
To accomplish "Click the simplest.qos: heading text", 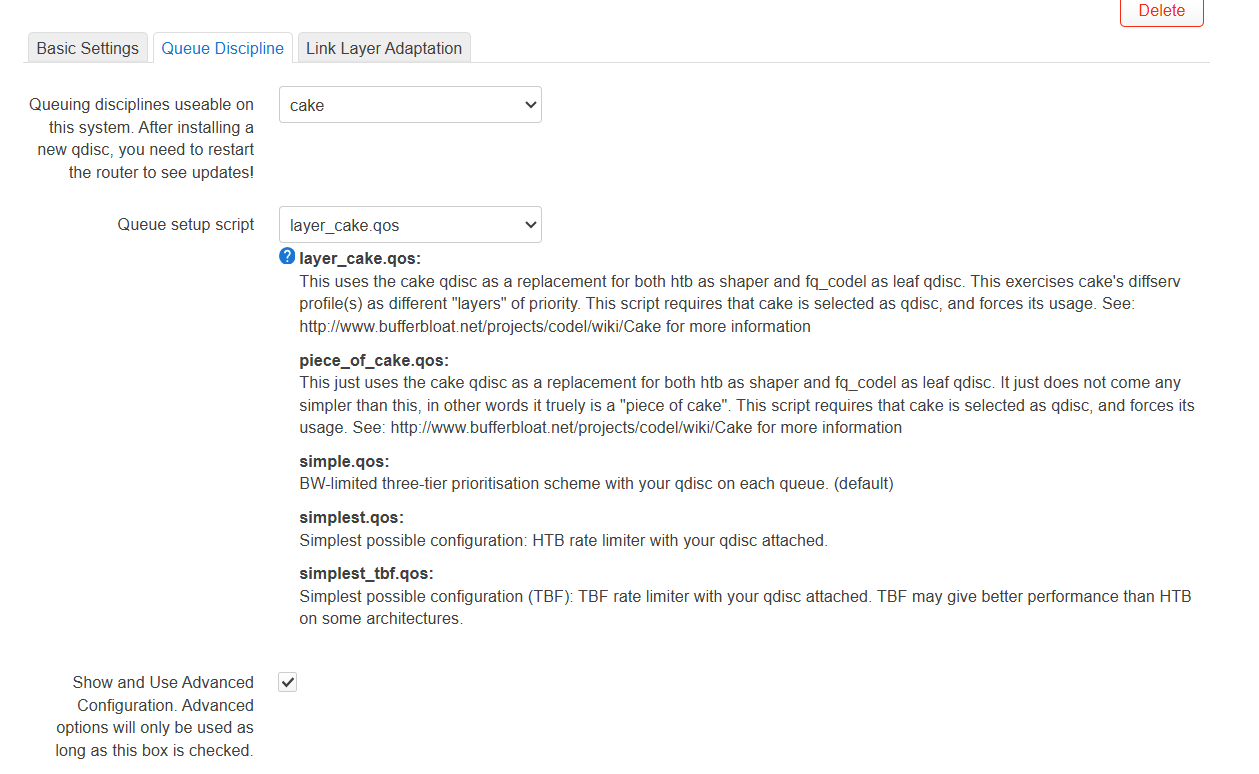I will (351, 518).
